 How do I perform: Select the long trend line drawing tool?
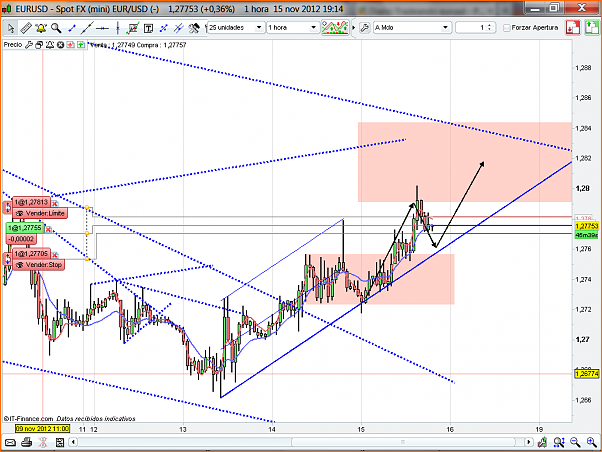point(87,28)
